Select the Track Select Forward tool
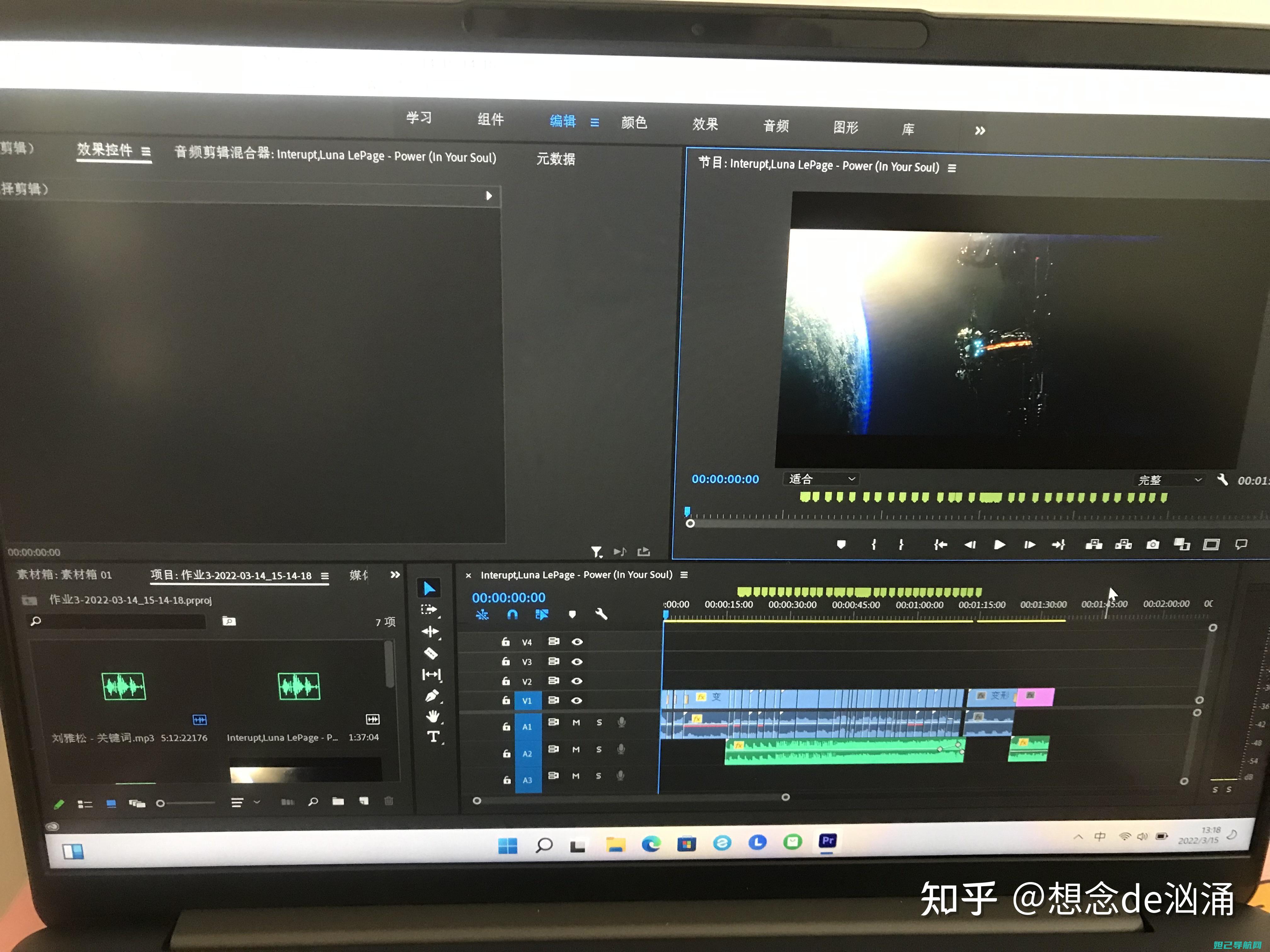 tap(429, 610)
